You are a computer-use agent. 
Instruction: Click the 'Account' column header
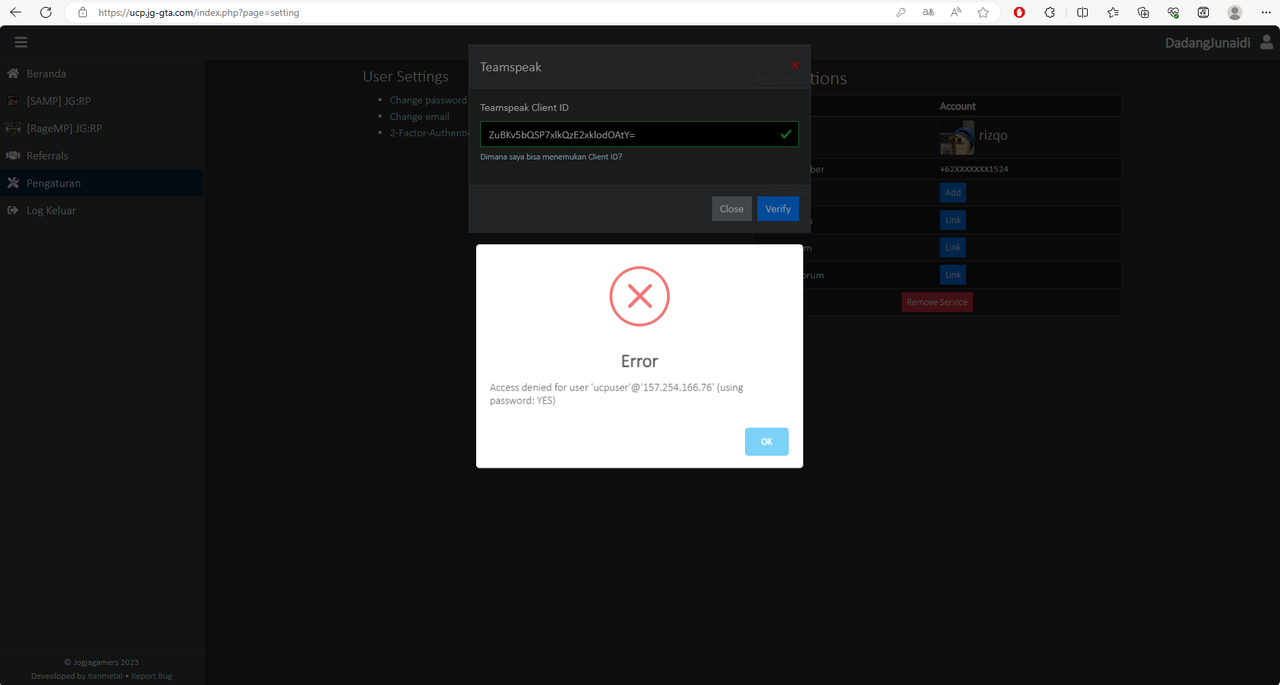[x=958, y=106]
